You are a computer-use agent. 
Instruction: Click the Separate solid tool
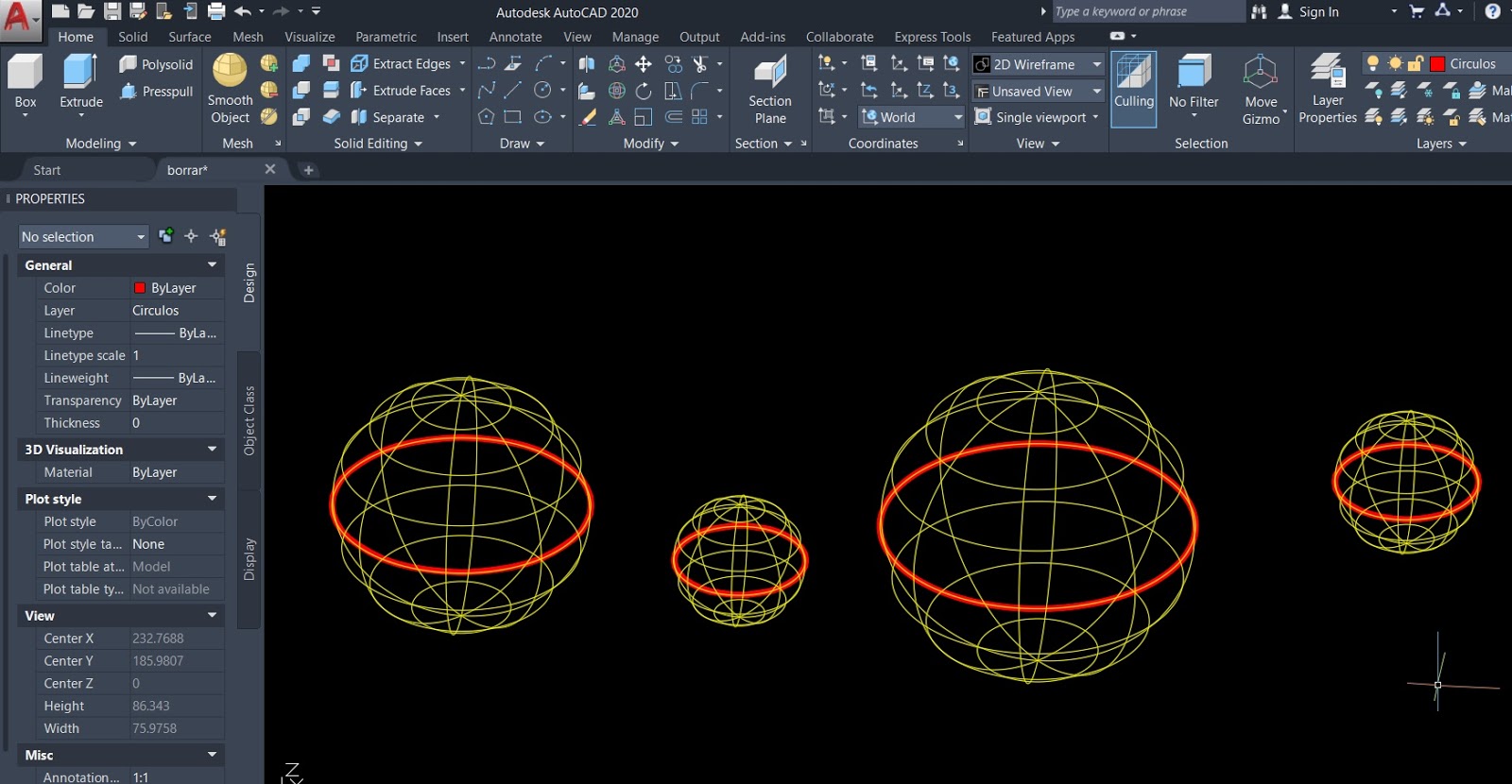pos(387,117)
